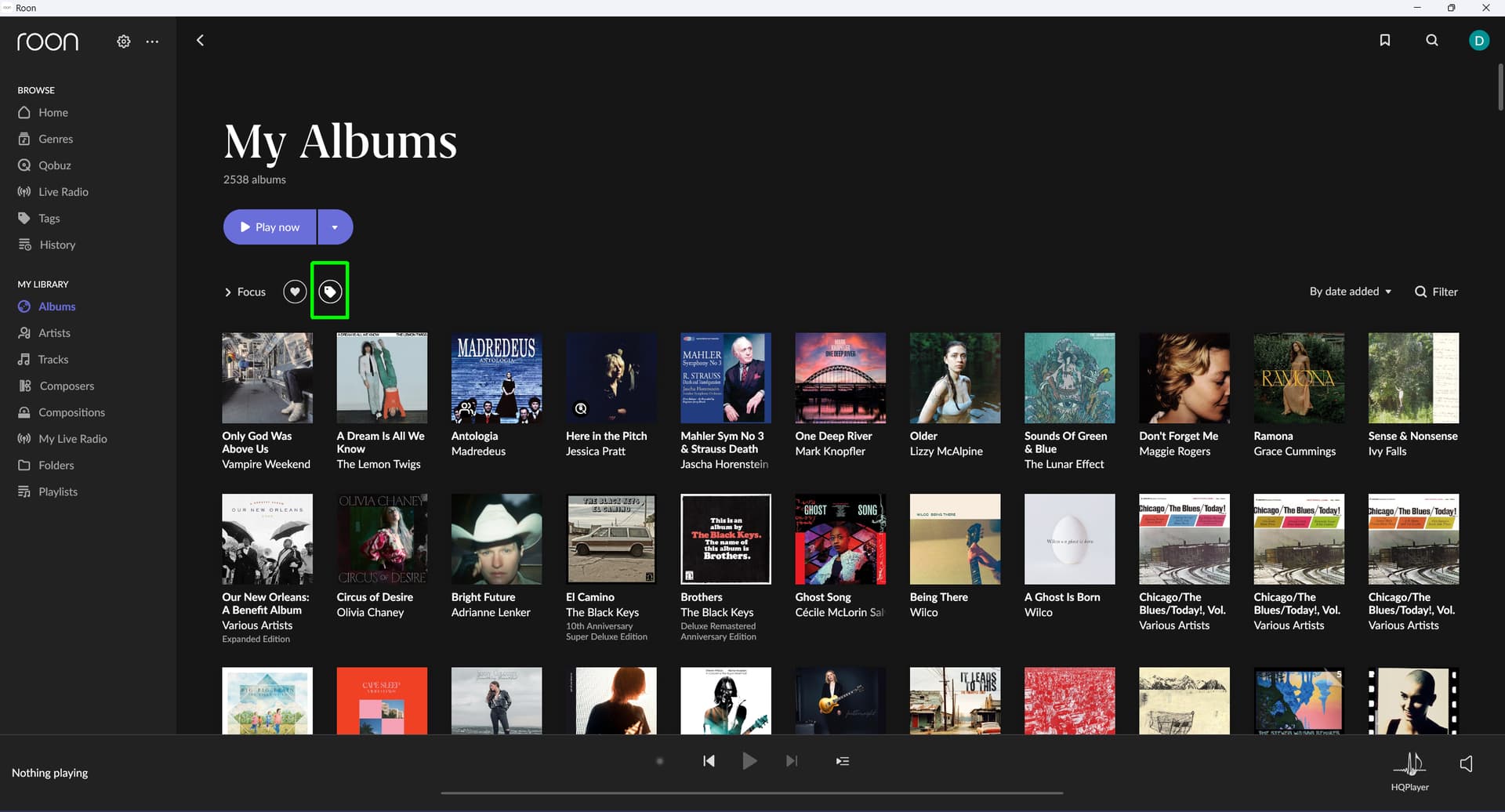1505x812 pixels.
Task: Open Older by Lizzy McAlpine cover
Action: 955,378
